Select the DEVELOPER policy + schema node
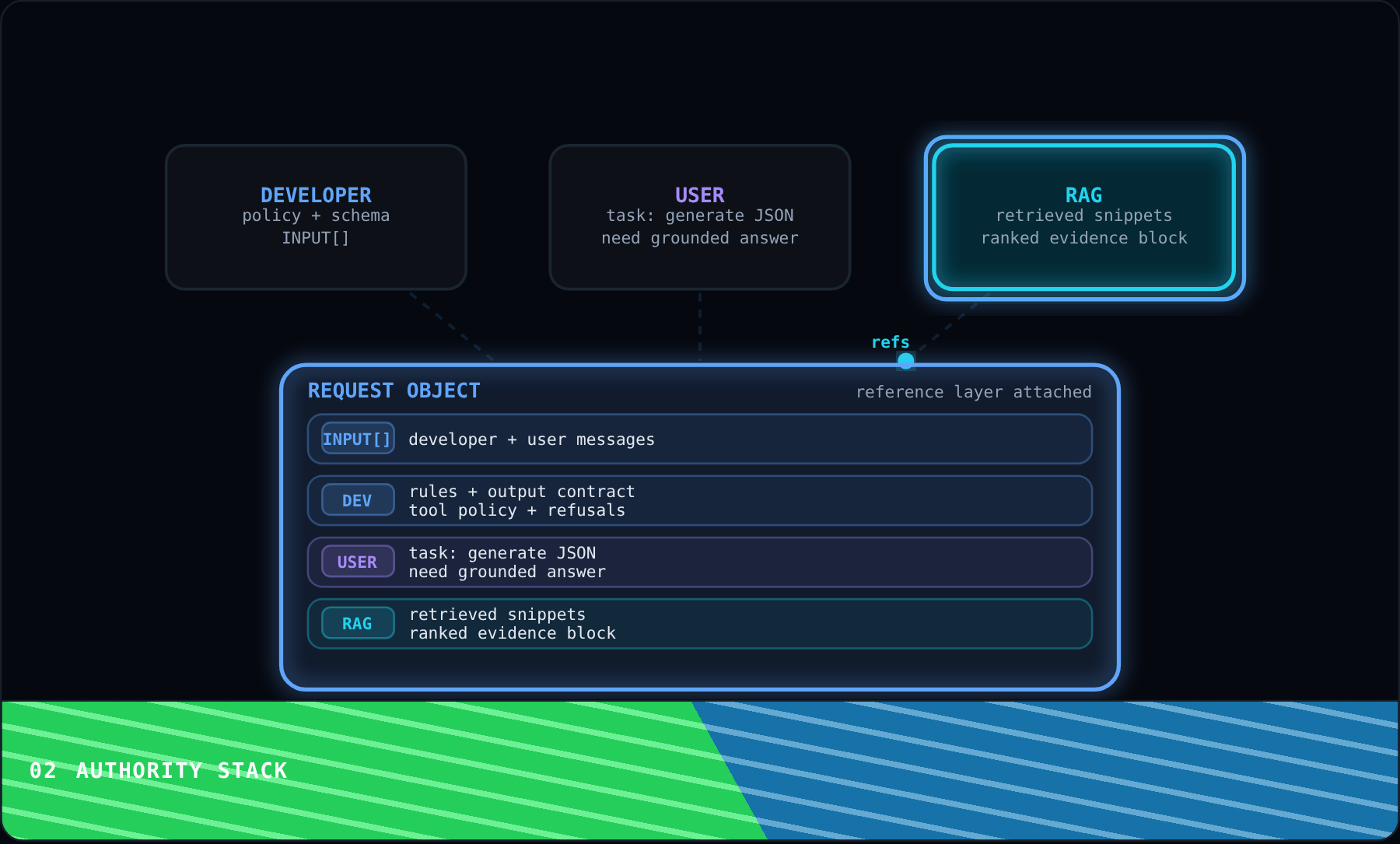This screenshot has width=1400, height=844. coord(316,217)
